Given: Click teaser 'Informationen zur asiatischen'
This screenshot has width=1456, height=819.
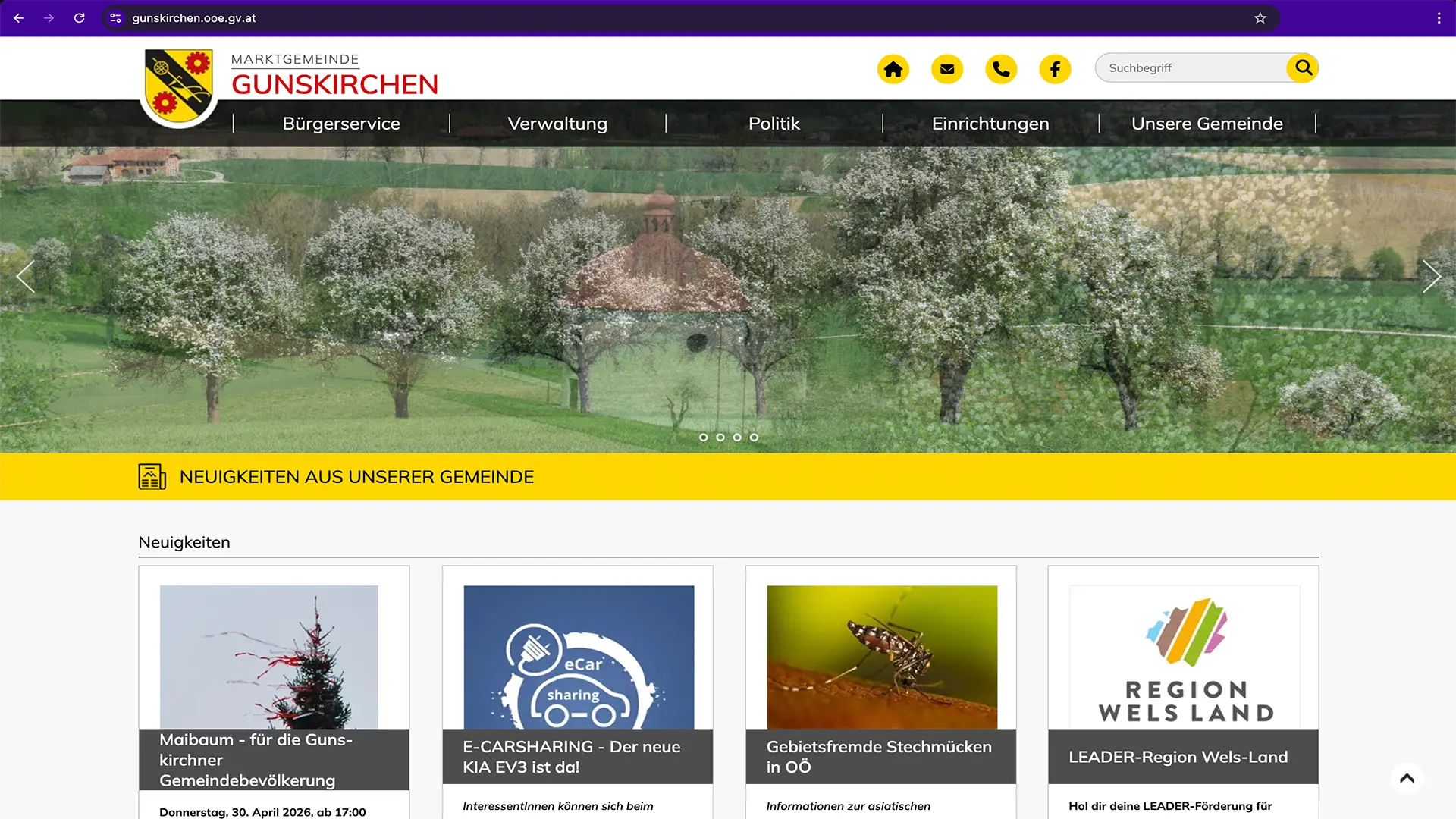Looking at the screenshot, I should [x=849, y=806].
